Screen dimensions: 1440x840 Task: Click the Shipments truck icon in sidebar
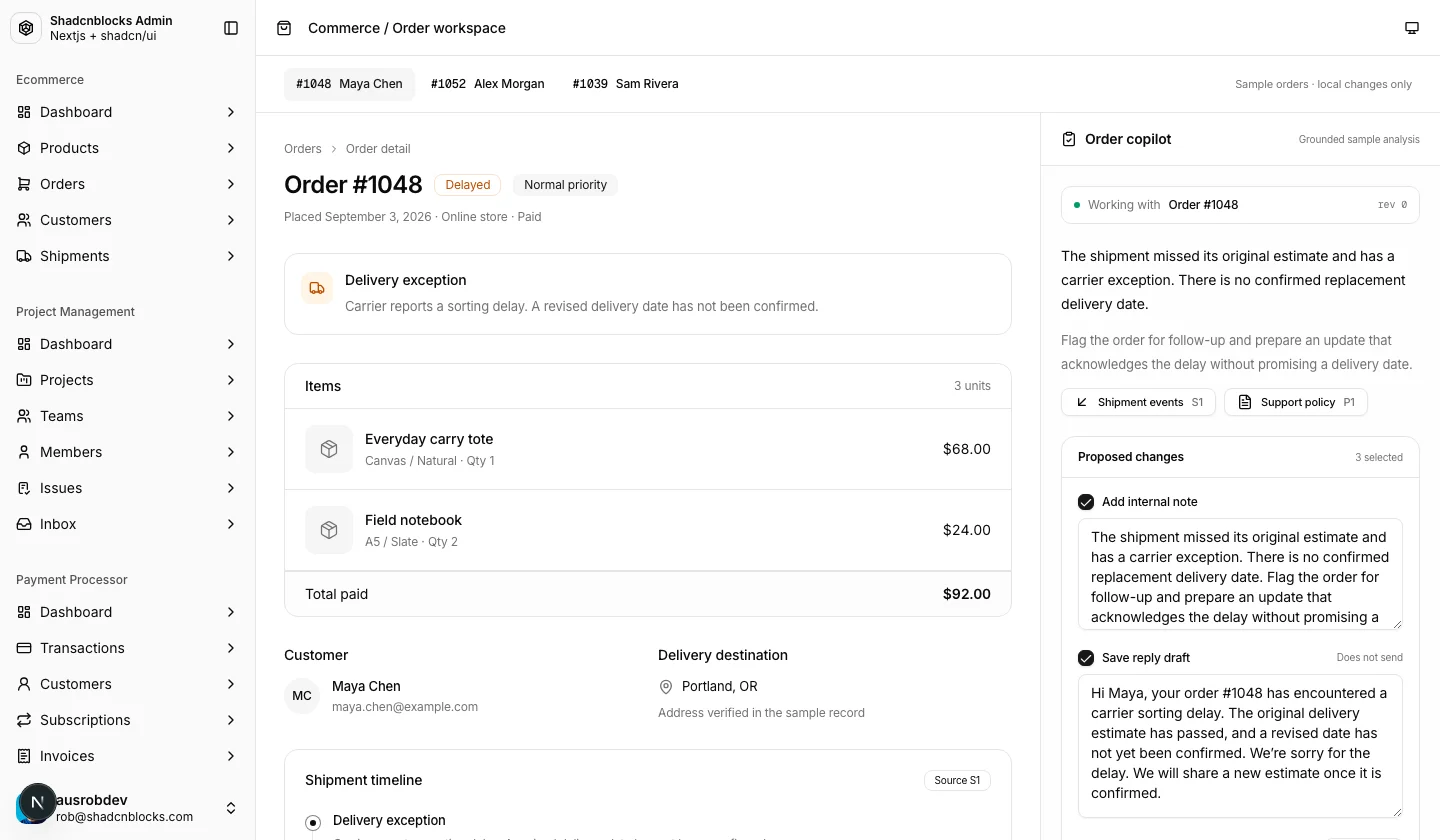pos(24,256)
